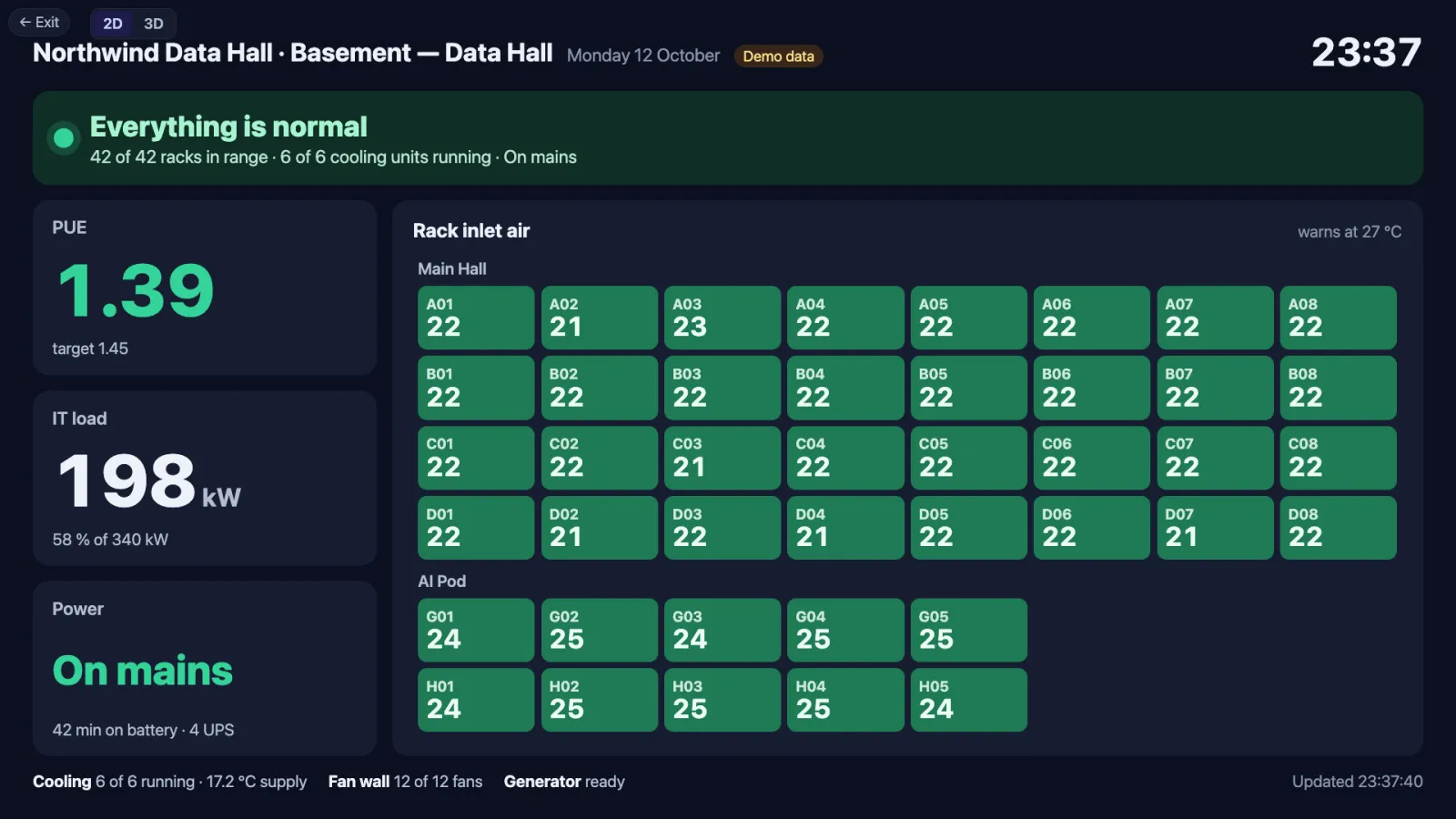
Task: Click rack D07 tile
Action: click(1215, 528)
